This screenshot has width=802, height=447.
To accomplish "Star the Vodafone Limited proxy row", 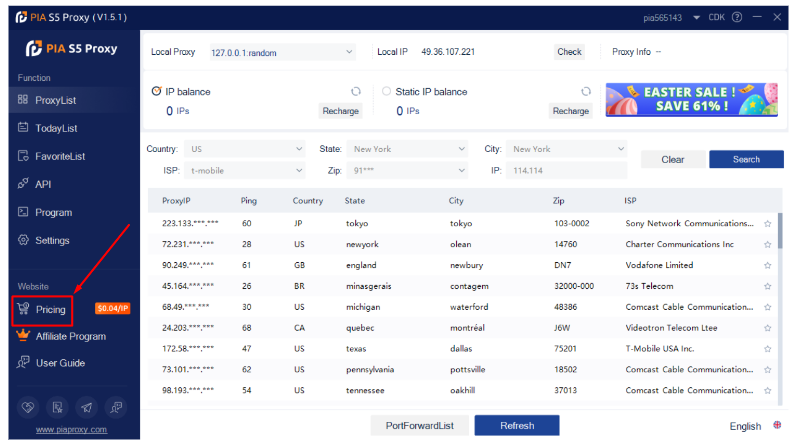I will [x=767, y=265].
